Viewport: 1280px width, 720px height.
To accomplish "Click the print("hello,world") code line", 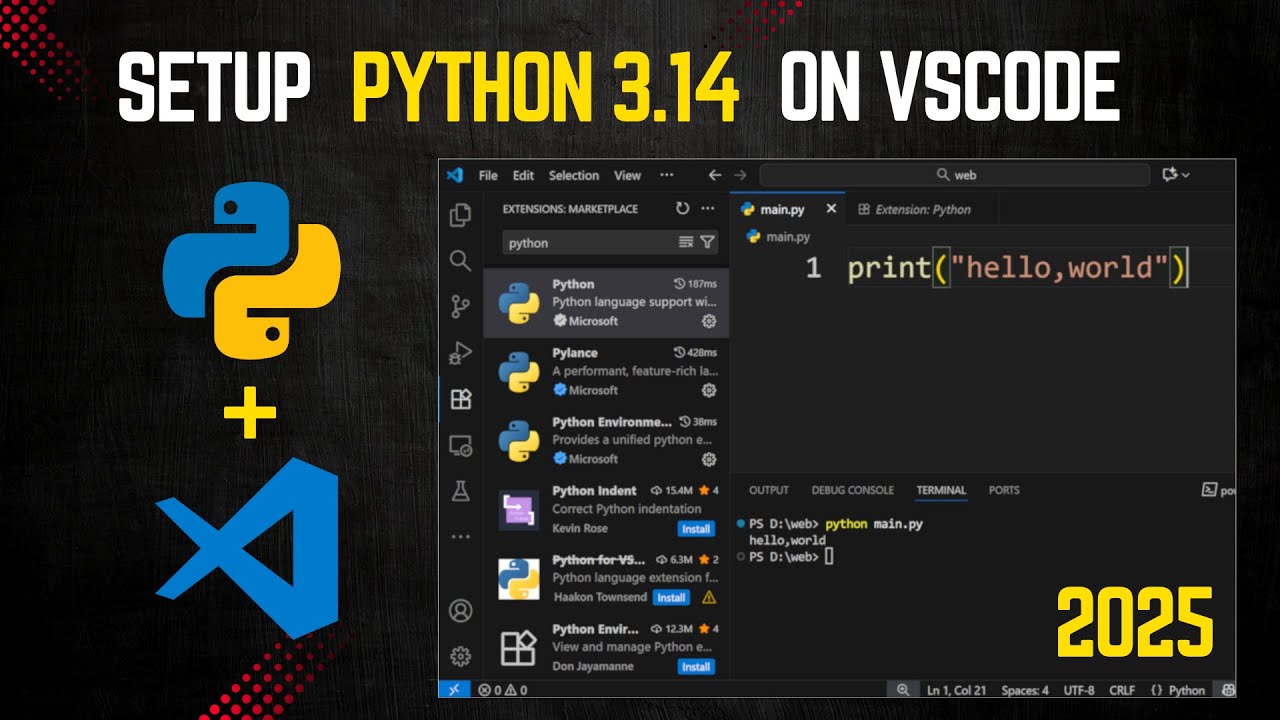I will [1017, 268].
